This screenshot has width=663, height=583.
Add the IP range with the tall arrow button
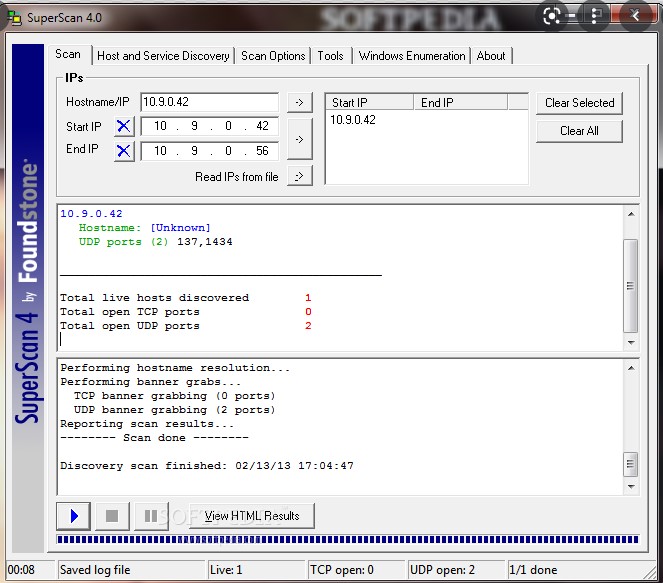(299, 139)
